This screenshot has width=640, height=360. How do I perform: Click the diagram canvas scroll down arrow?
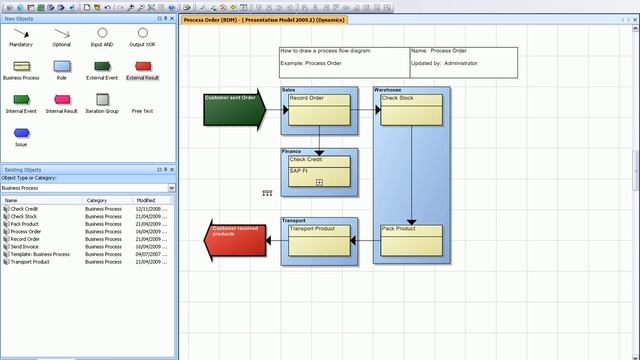pos(635,357)
